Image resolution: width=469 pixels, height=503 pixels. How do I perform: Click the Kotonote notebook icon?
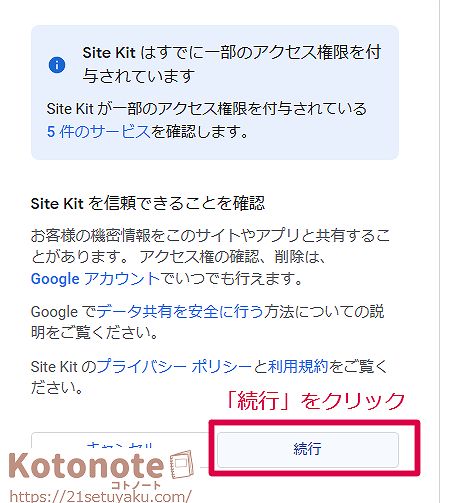point(181,464)
